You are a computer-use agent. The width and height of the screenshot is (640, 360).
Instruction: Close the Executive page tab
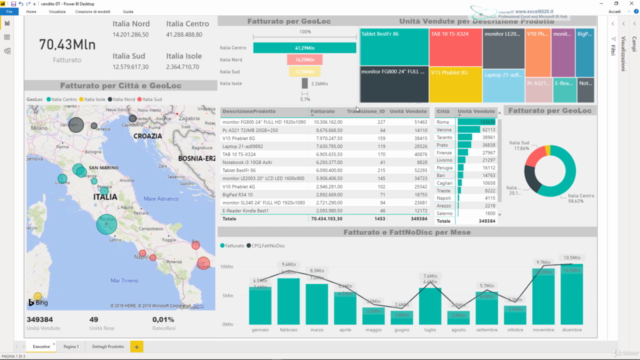point(53,344)
